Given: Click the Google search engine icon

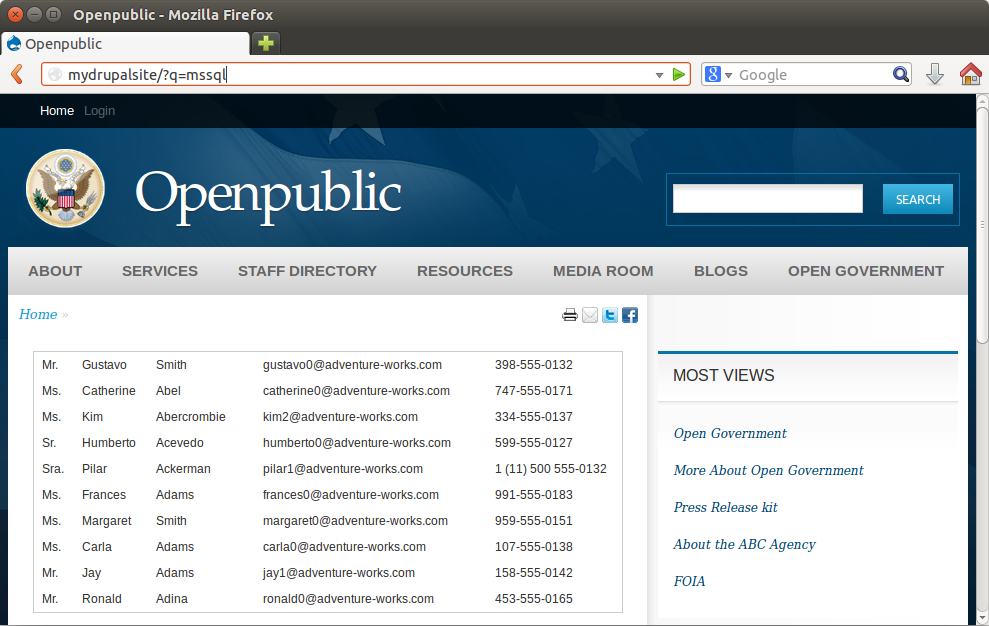Looking at the screenshot, I should (x=713, y=74).
